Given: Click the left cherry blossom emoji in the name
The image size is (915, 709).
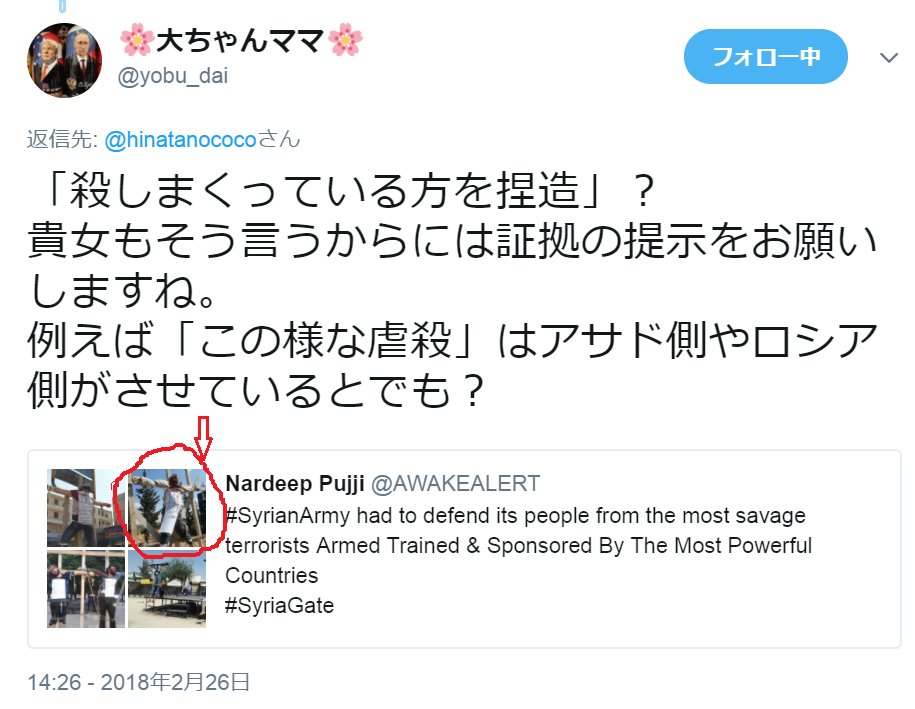Looking at the screenshot, I should (x=137, y=40).
